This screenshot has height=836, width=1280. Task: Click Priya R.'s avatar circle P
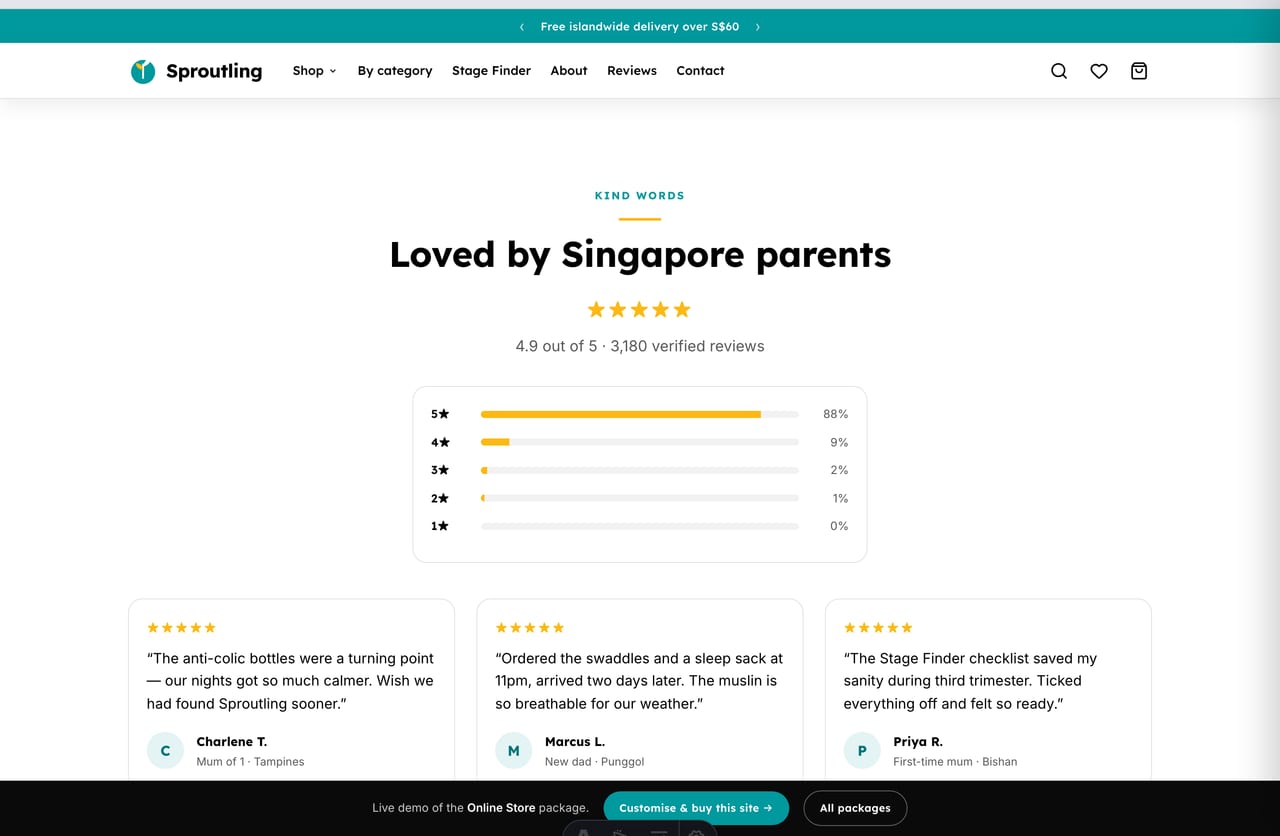point(862,750)
